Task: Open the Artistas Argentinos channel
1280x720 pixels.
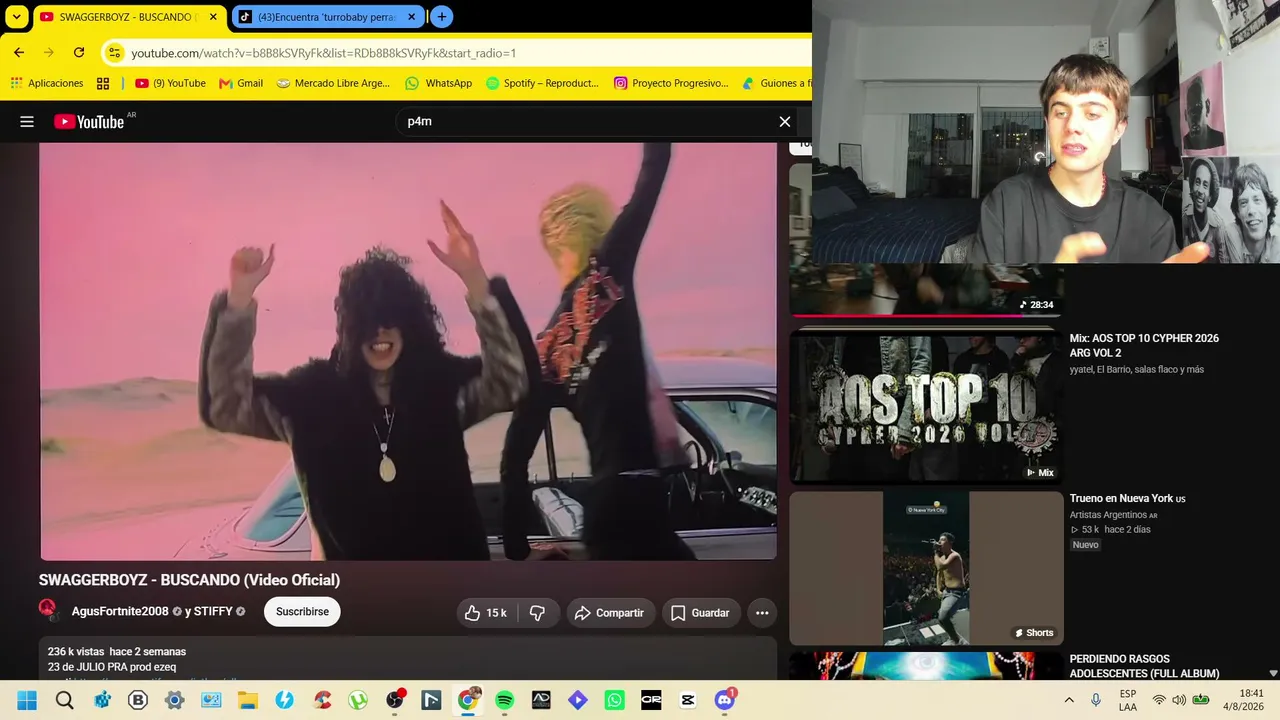Action: tap(1109, 515)
